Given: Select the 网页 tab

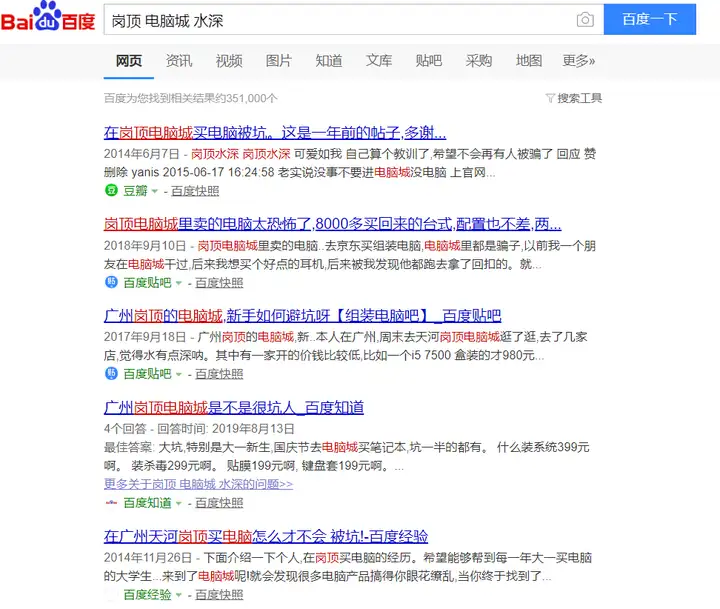Looking at the screenshot, I should tap(129, 61).
